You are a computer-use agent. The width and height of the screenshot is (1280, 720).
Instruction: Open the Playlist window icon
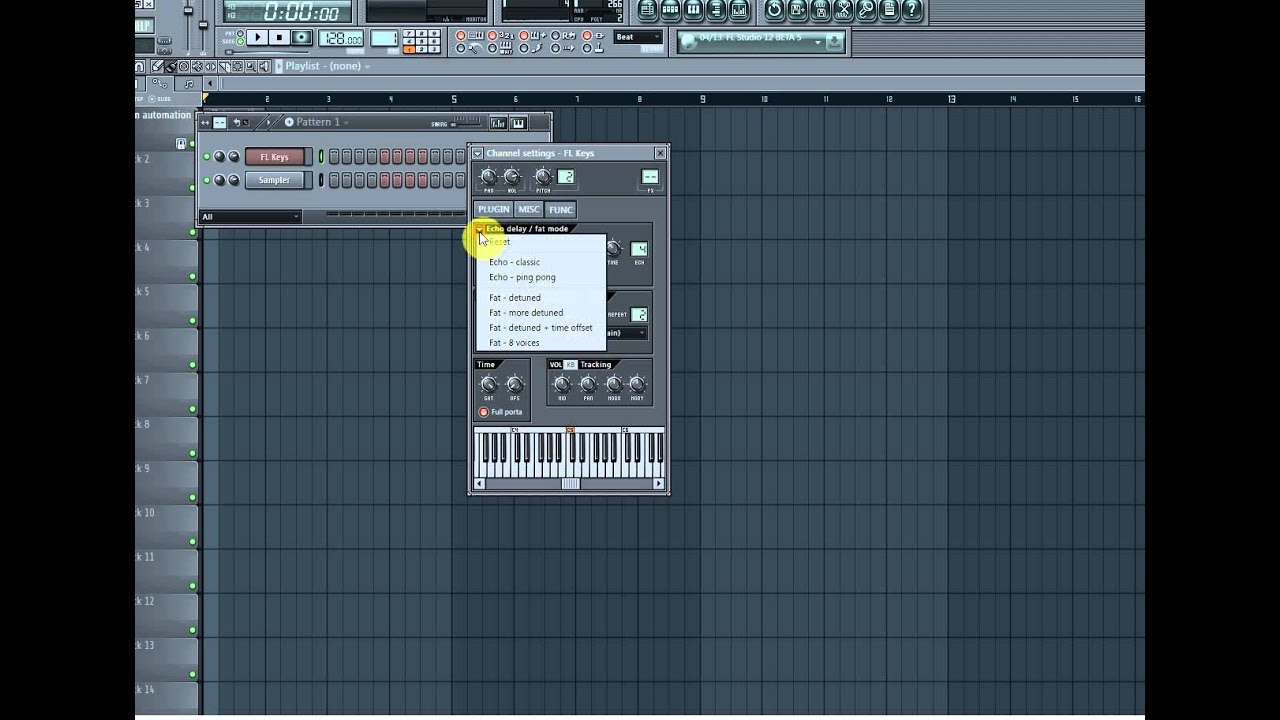tap(647, 10)
